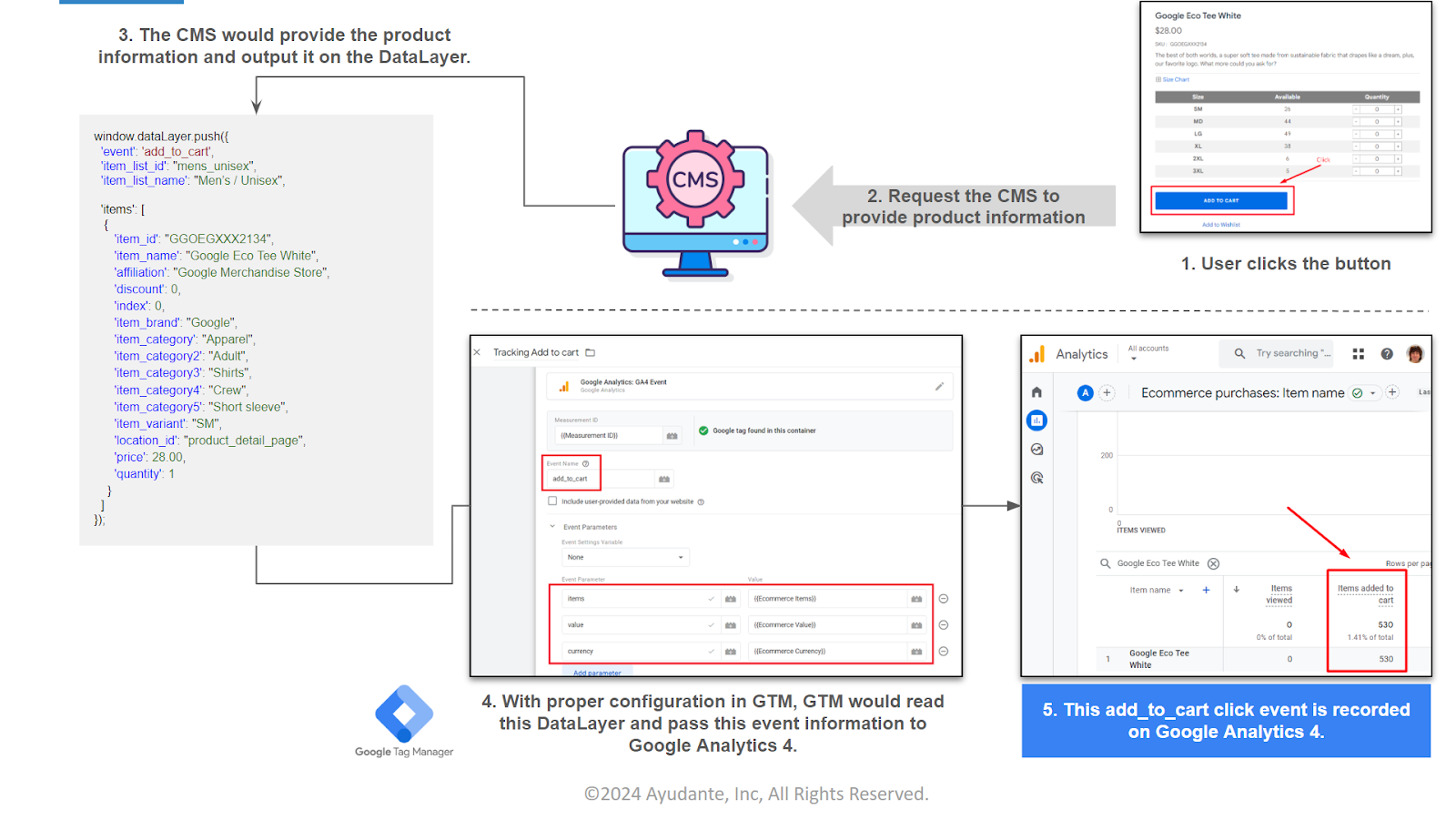The height and width of the screenshot is (820, 1456).
Task: Click the Google Eco Tee White product title
Action: point(1198,15)
